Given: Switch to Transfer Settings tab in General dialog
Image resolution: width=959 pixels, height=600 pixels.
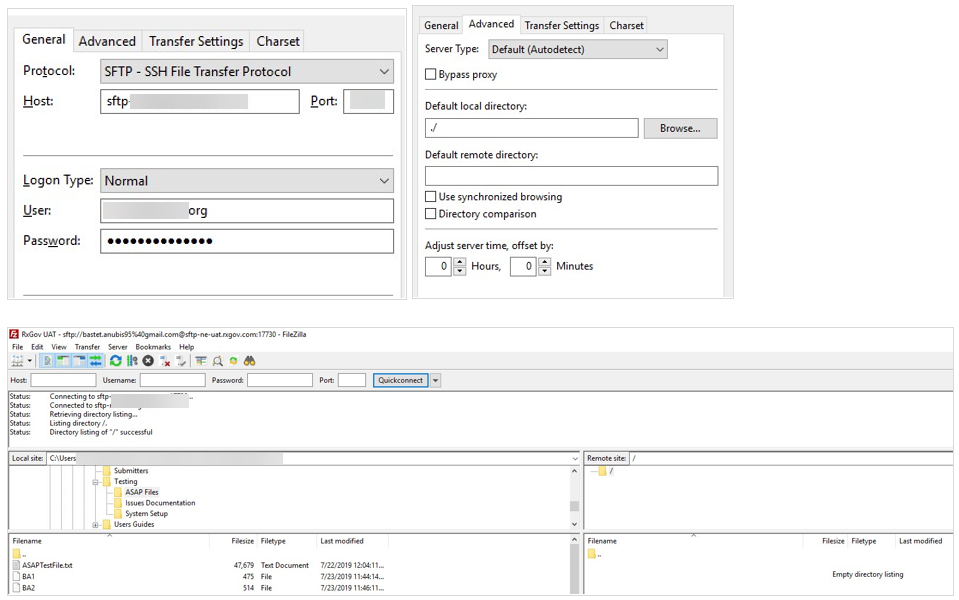Looking at the screenshot, I should tap(196, 41).
